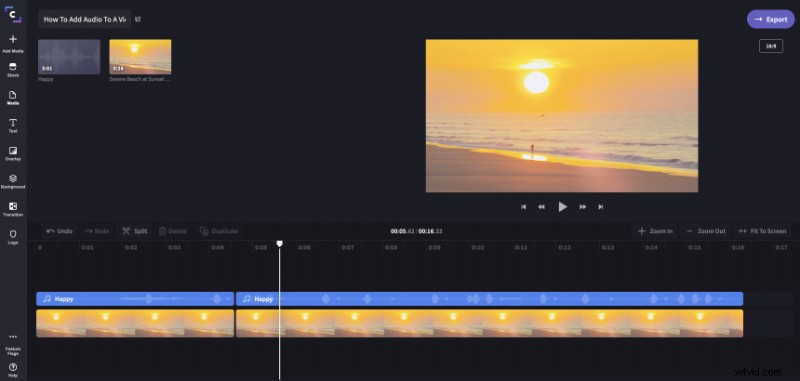Open the Background panel in sidebar
This screenshot has width=800, height=381.
click(x=13, y=182)
